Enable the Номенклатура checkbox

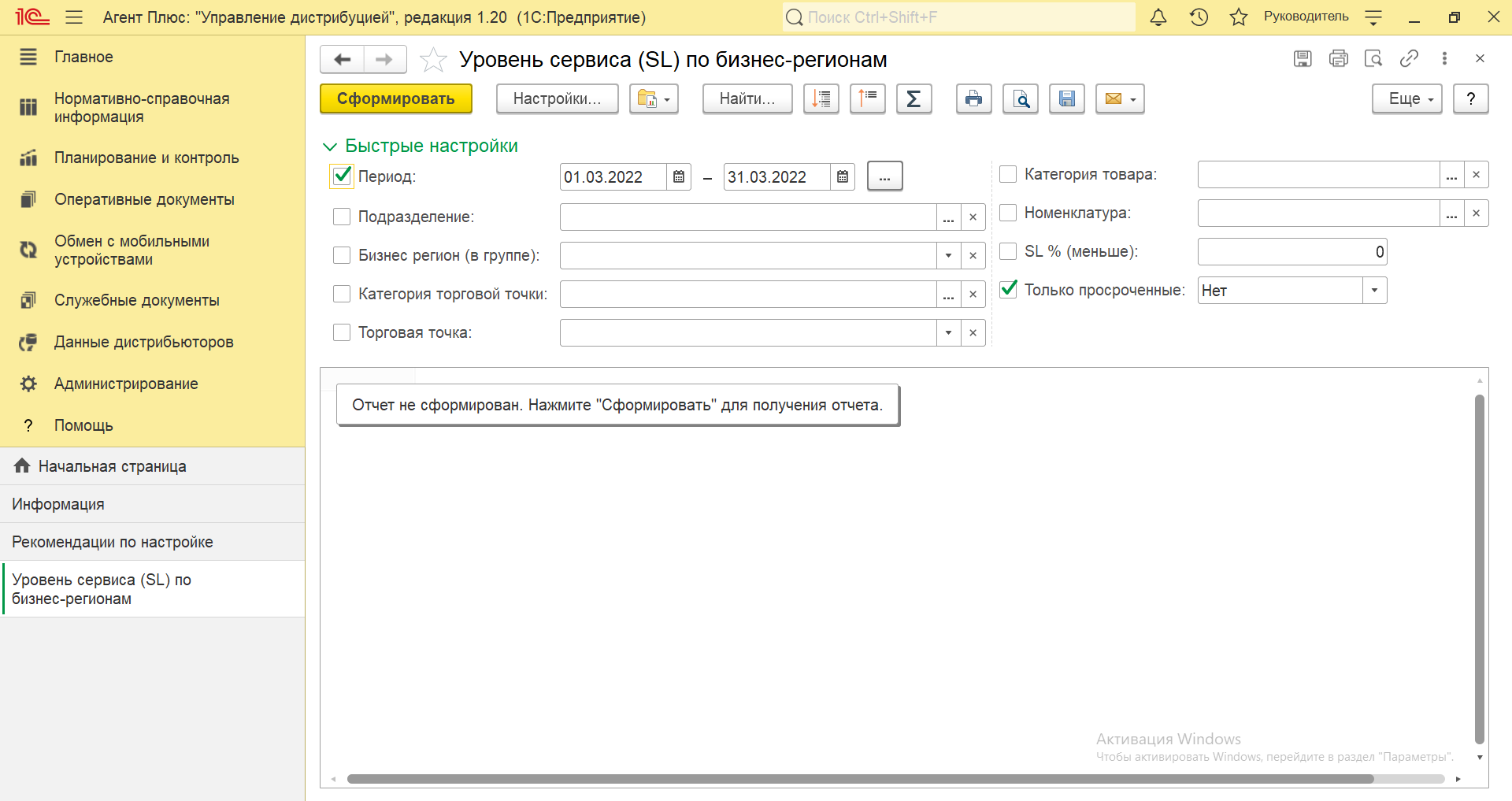click(x=1008, y=213)
